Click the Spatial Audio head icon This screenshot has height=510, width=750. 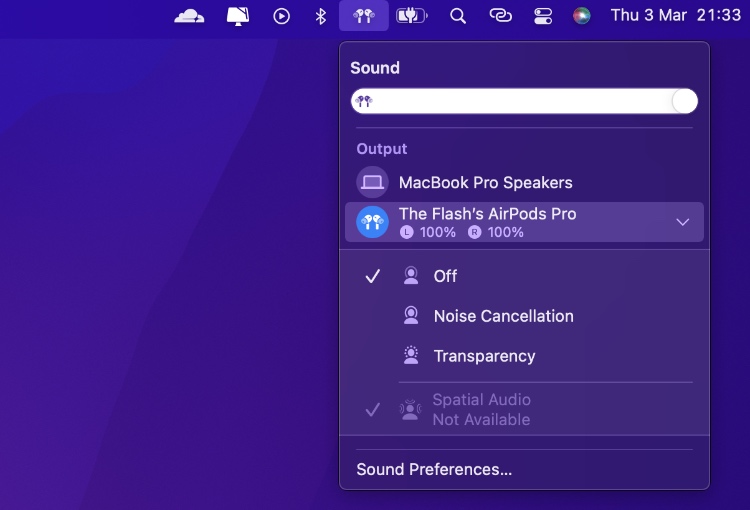tap(410, 410)
